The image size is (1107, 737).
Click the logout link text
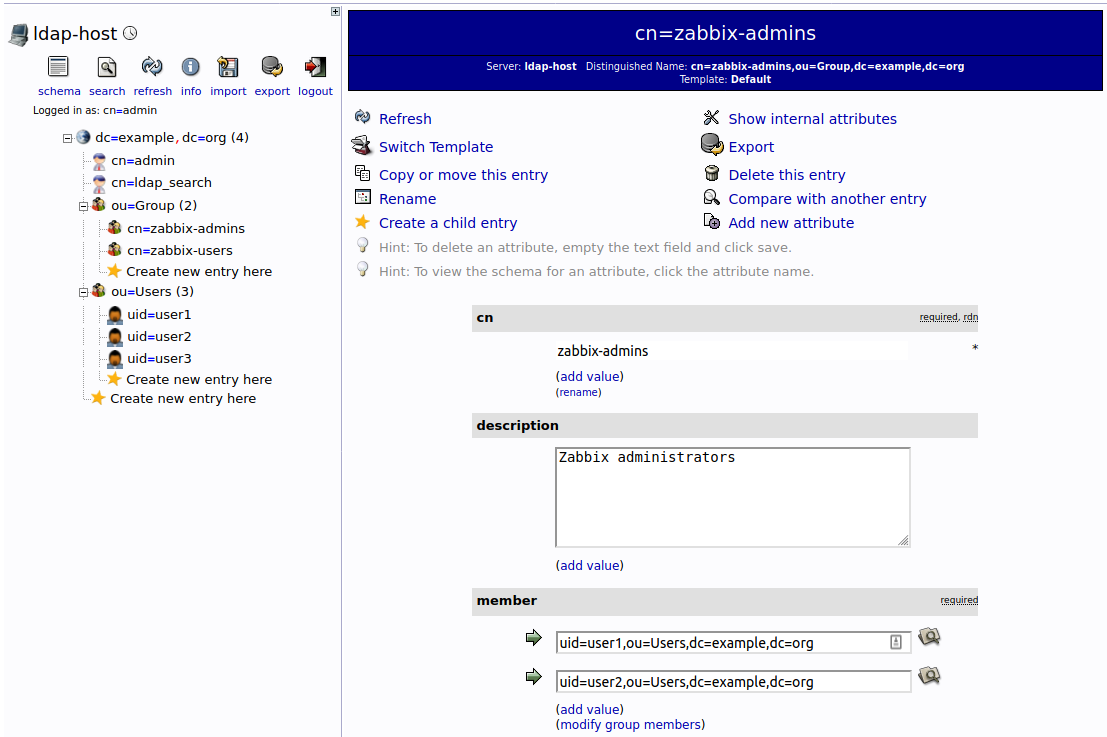315,91
